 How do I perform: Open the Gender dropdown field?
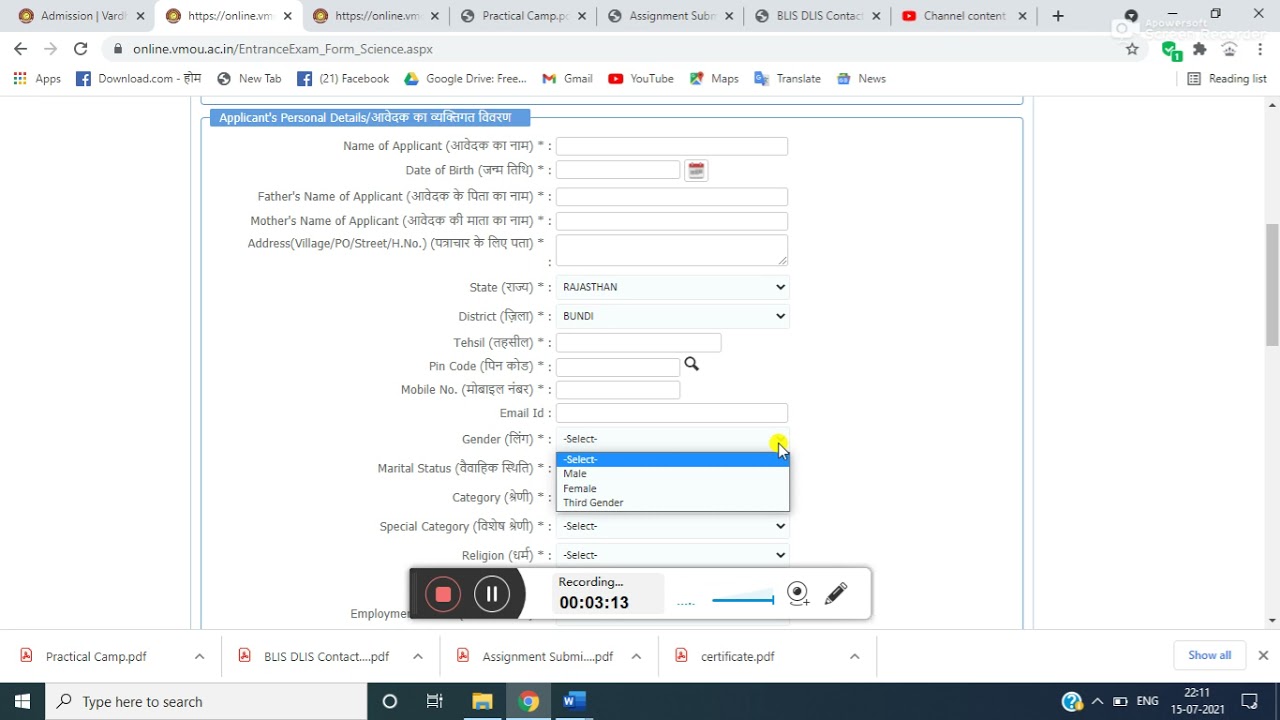672,439
